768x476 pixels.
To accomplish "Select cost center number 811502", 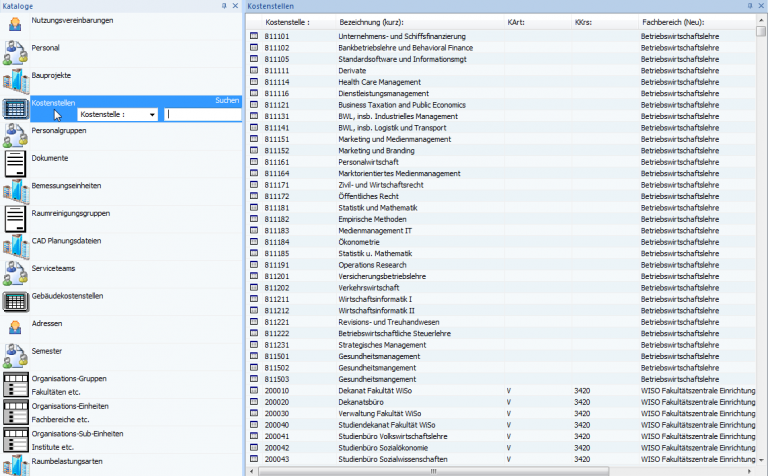I will (x=277, y=368).
